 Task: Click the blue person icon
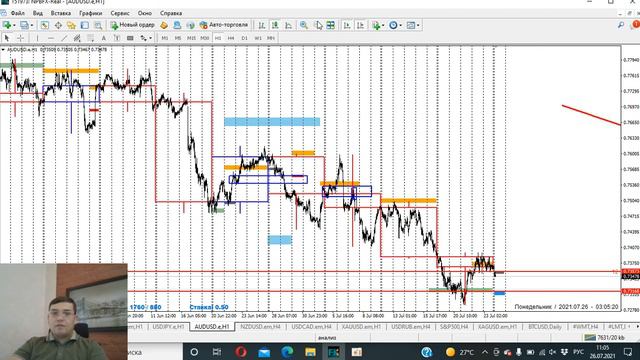(177, 25)
